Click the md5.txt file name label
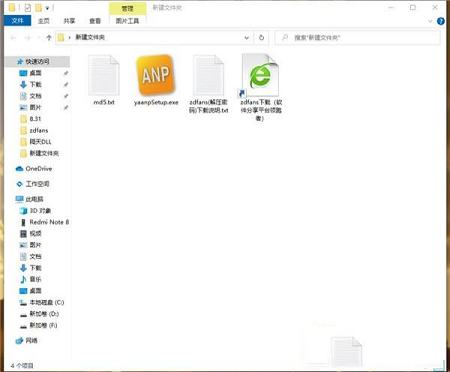This screenshot has width=450, height=372. point(104,102)
